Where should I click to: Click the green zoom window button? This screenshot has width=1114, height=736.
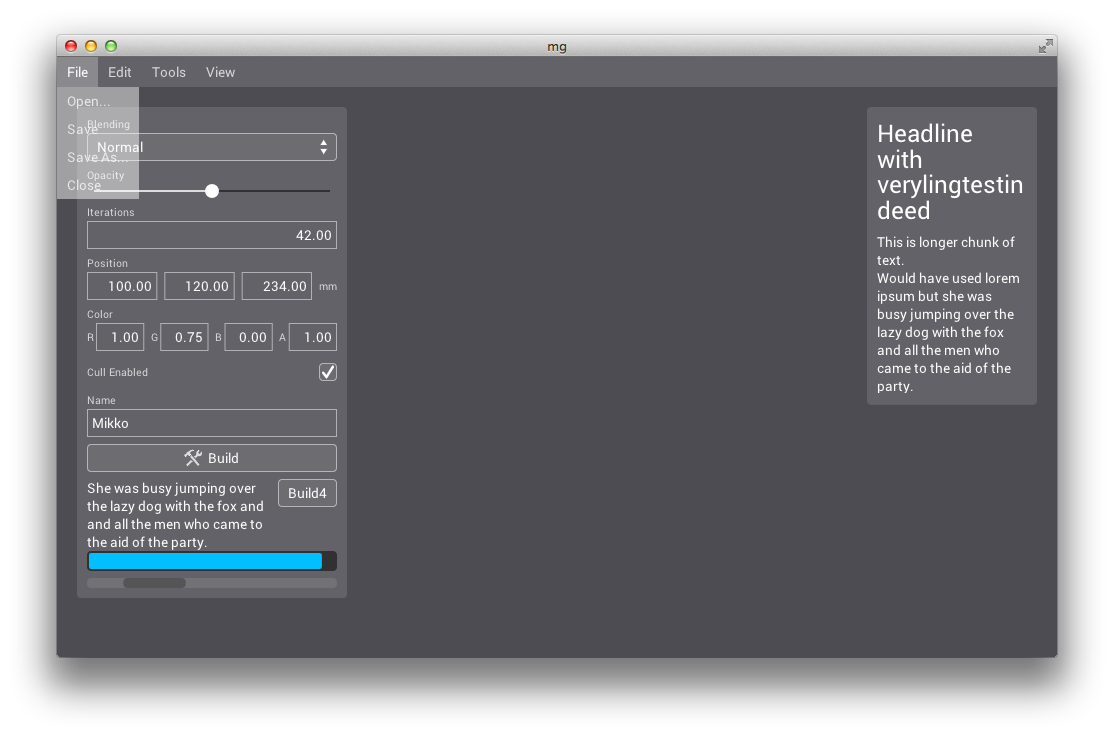pos(111,46)
